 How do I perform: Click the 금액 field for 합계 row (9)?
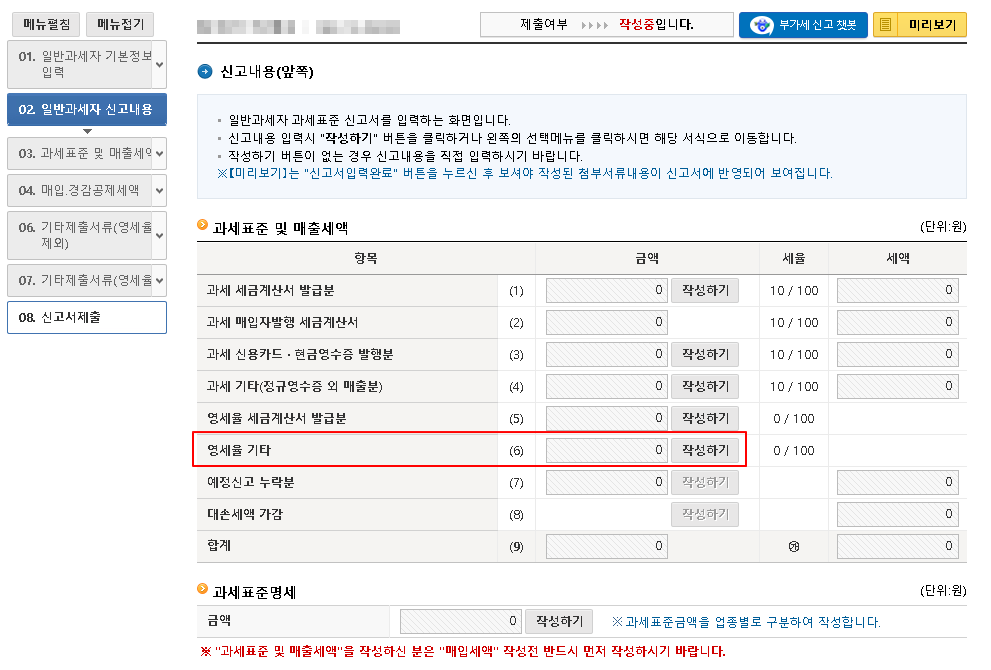point(607,546)
